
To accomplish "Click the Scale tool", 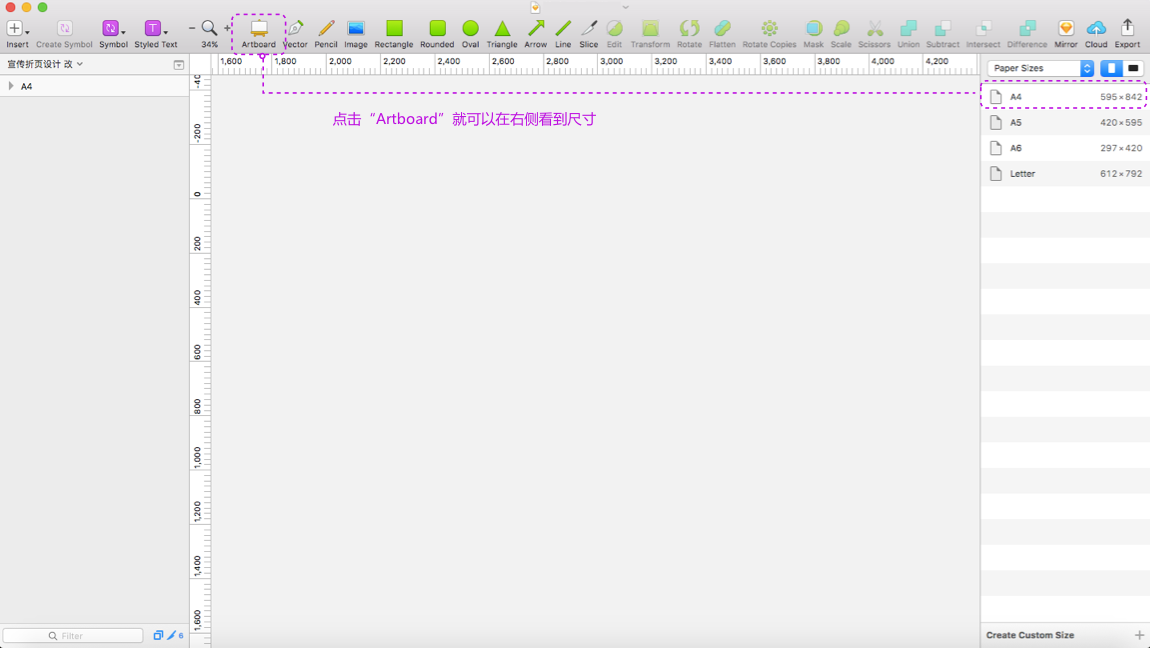I will [x=841, y=33].
